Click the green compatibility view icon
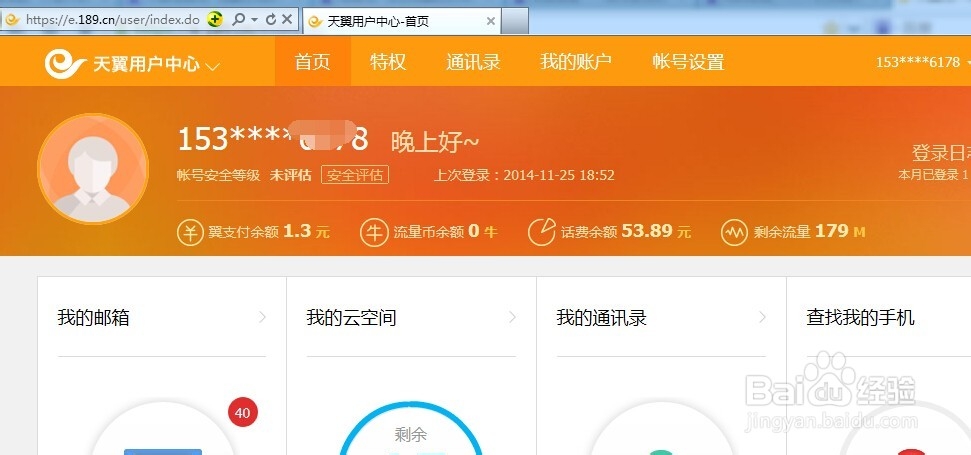 click(x=215, y=20)
